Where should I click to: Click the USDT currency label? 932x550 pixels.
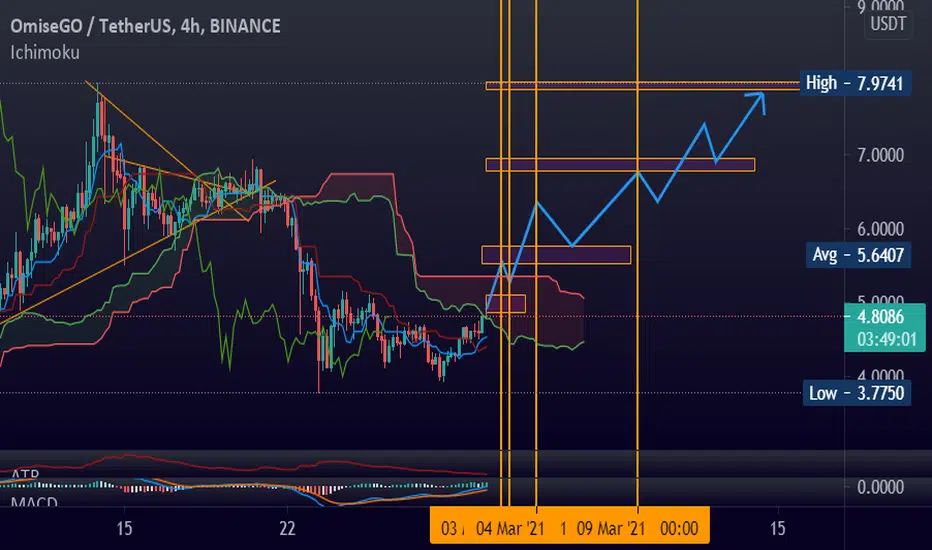(888, 24)
